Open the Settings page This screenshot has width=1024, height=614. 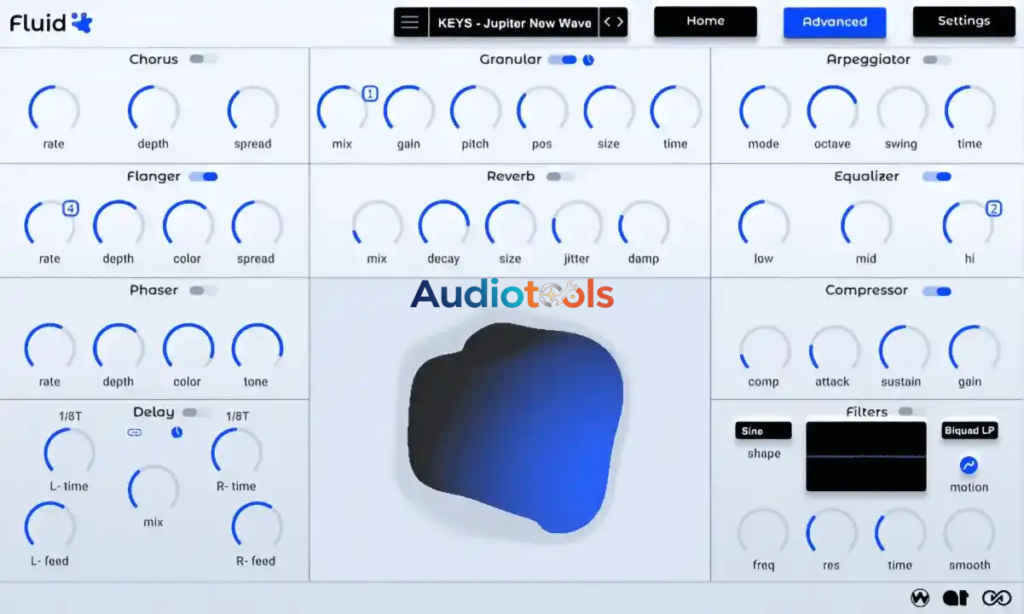963,21
